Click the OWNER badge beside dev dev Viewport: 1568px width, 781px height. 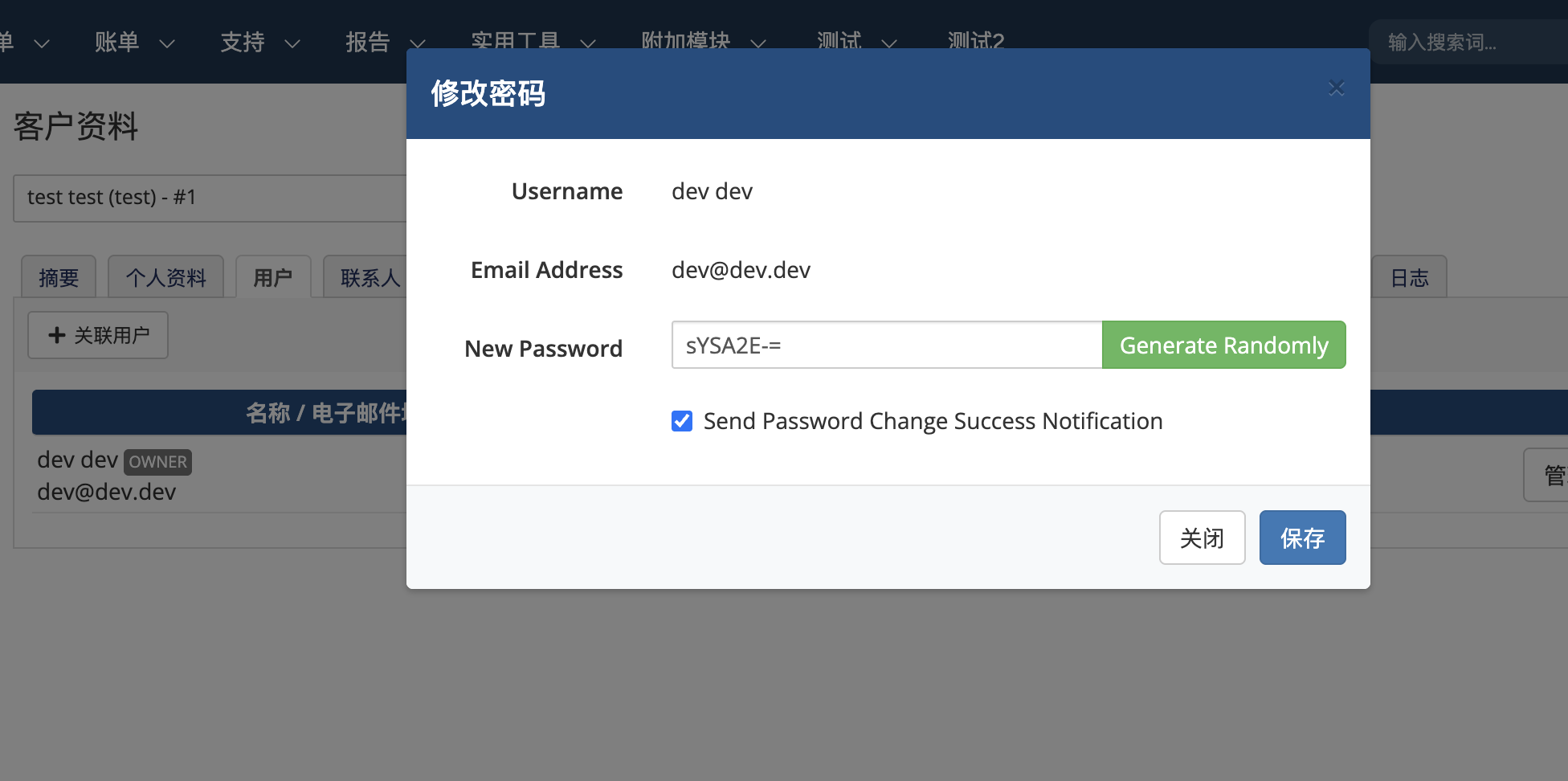point(157,462)
